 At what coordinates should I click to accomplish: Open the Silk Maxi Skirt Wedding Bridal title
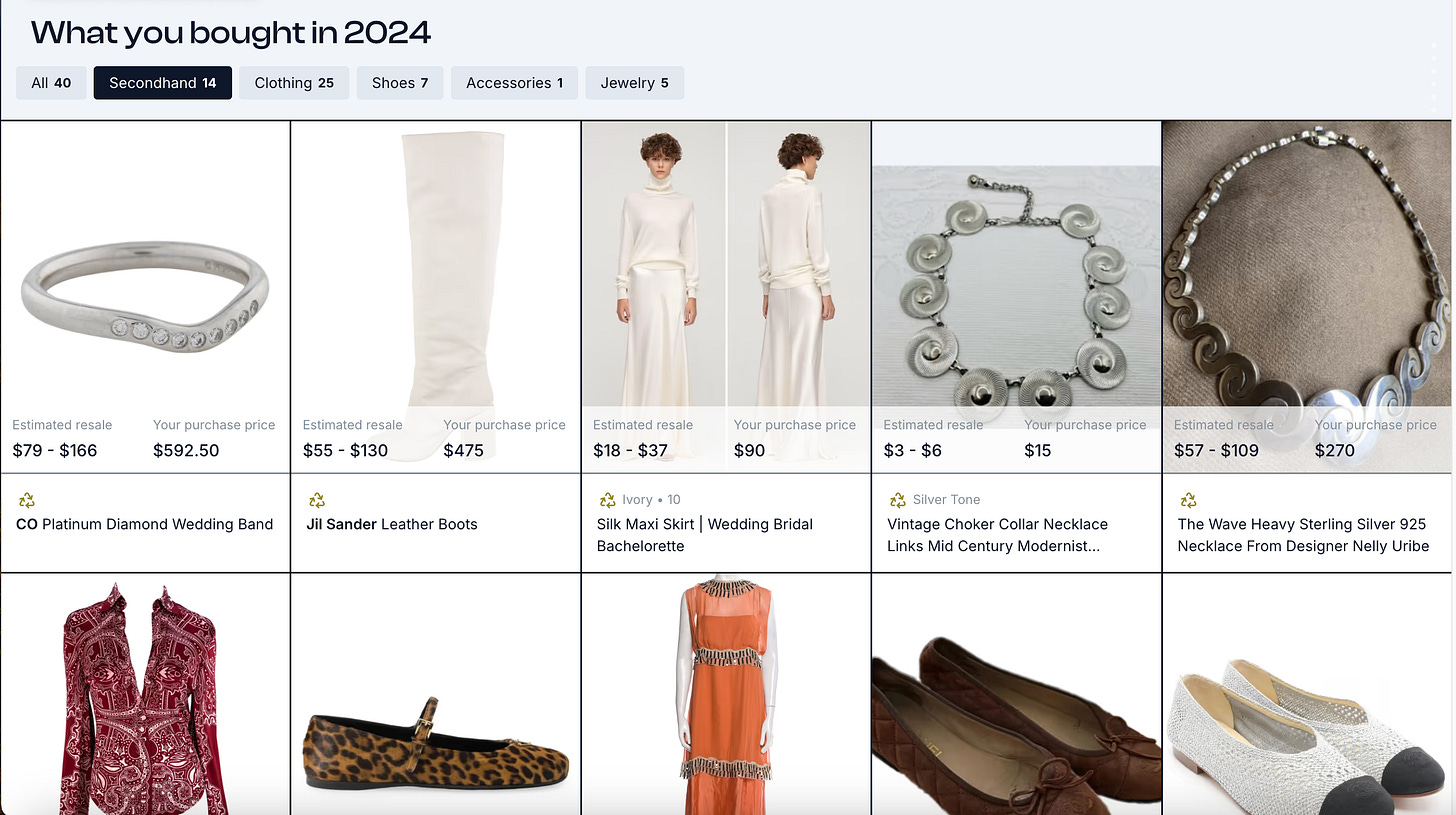(x=705, y=535)
